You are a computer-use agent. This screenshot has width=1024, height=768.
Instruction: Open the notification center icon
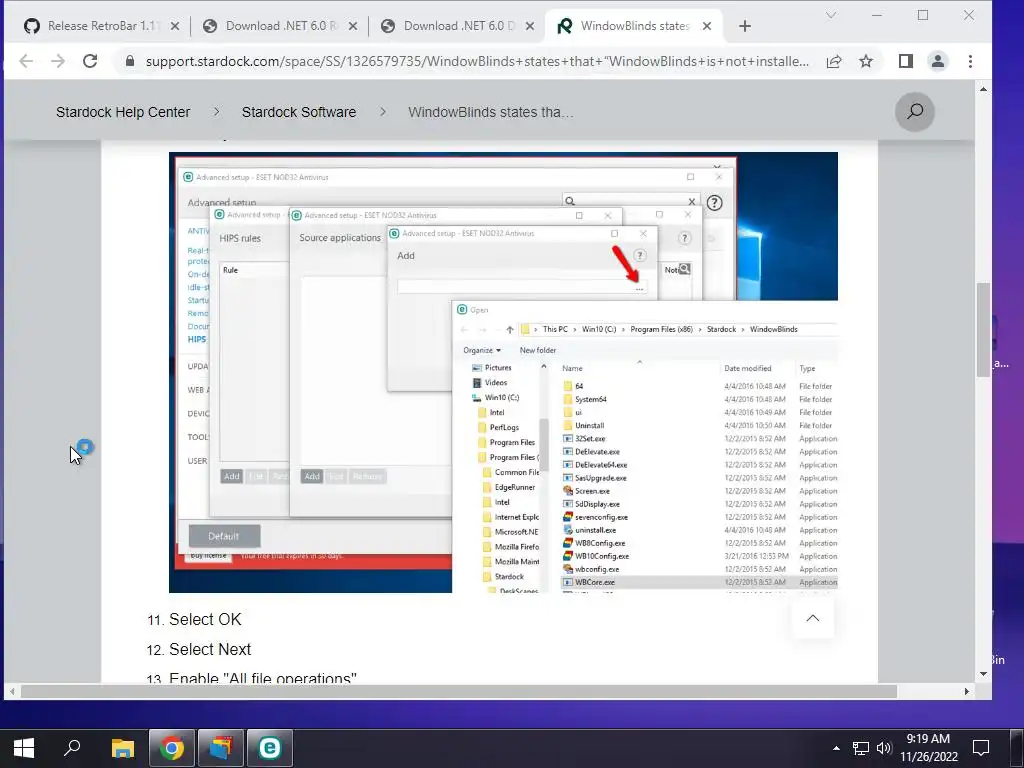[981, 748]
